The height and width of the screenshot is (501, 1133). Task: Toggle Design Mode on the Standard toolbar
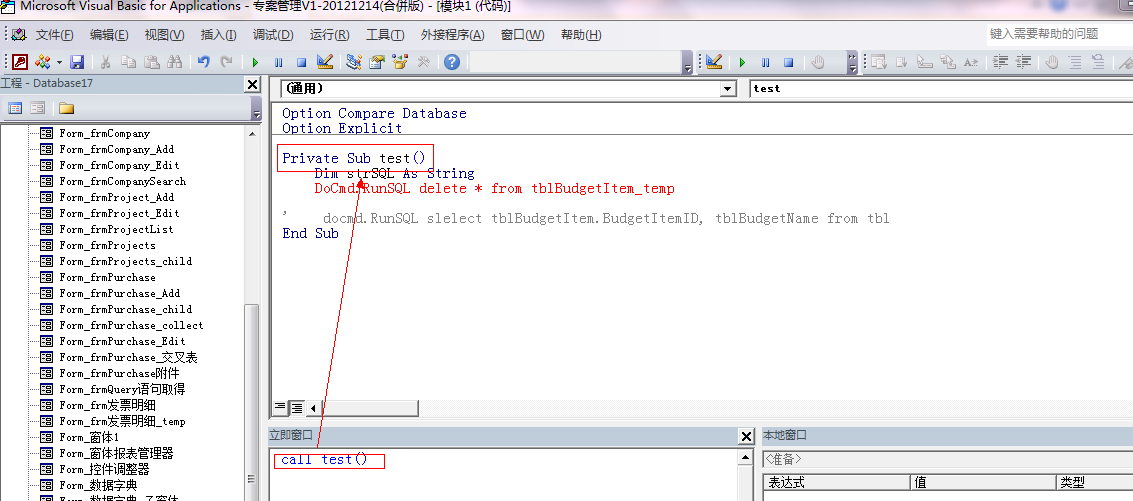(x=324, y=62)
